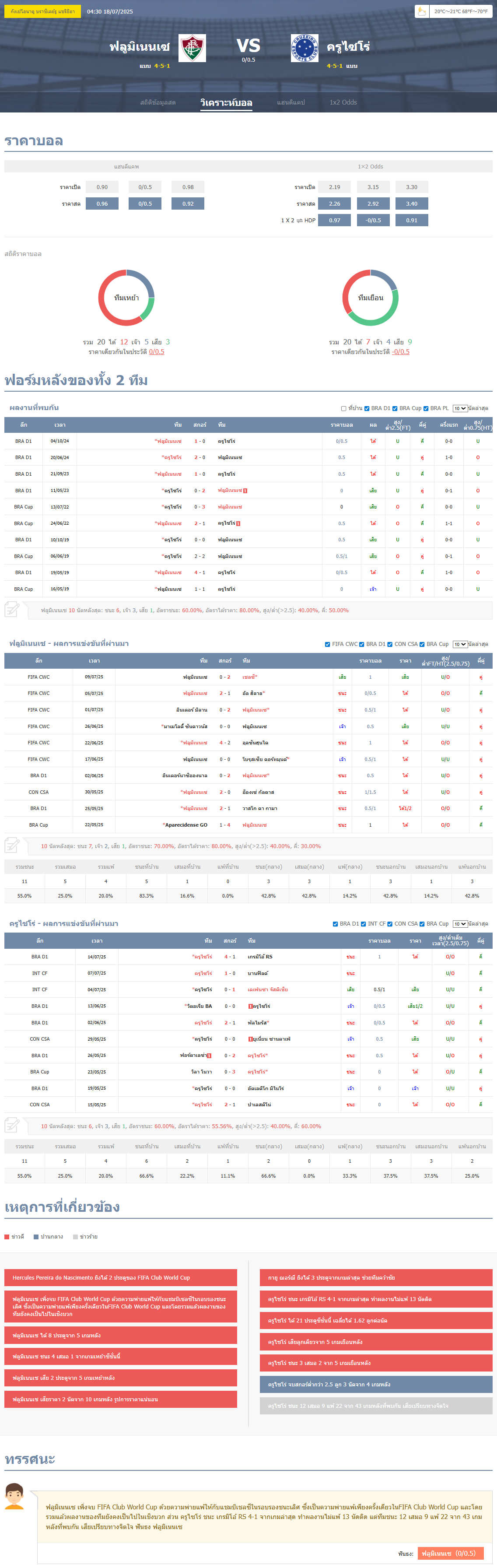The image size is (497, 1568).
Task: Click the red card icon in 24/06/22 match row
Action: point(238,523)
